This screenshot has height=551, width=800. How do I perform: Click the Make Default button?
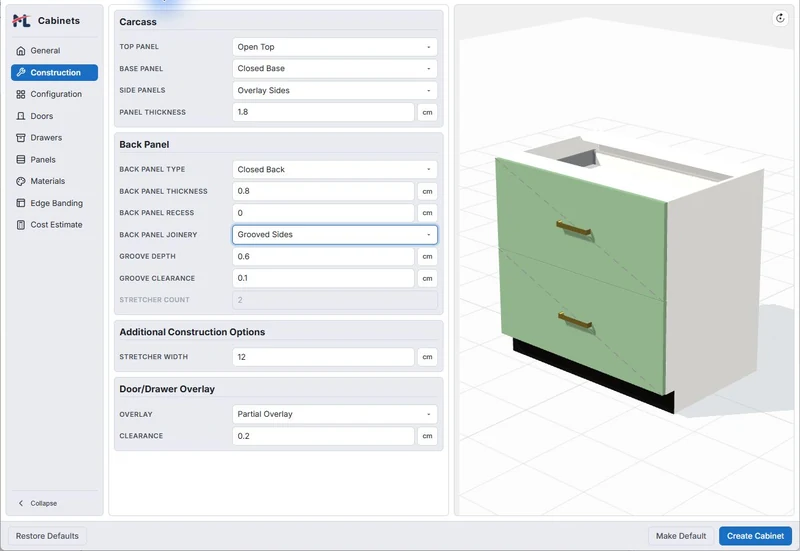[681, 536]
